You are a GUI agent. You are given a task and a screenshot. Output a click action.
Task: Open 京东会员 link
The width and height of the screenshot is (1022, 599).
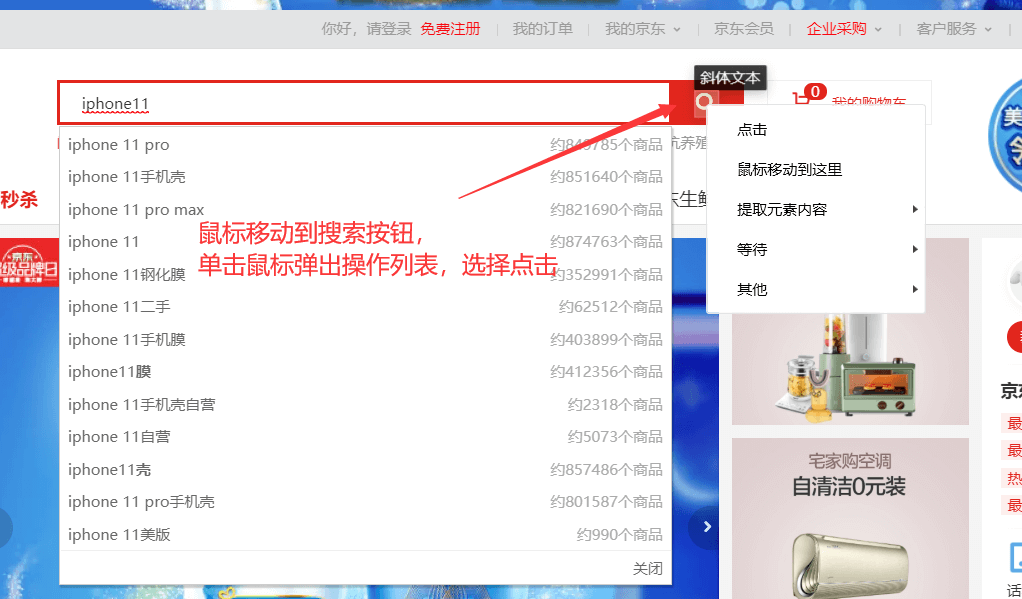(x=744, y=29)
